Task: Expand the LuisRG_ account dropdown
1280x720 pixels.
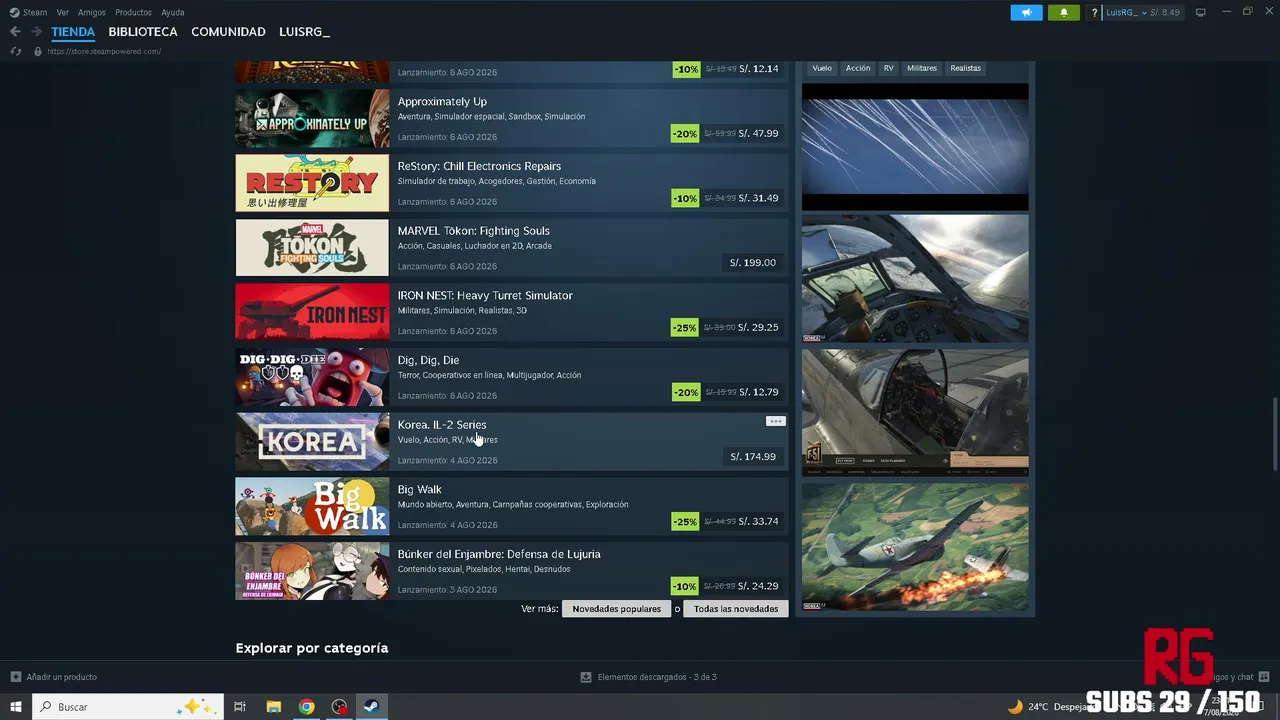Action: click(1142, 12)
